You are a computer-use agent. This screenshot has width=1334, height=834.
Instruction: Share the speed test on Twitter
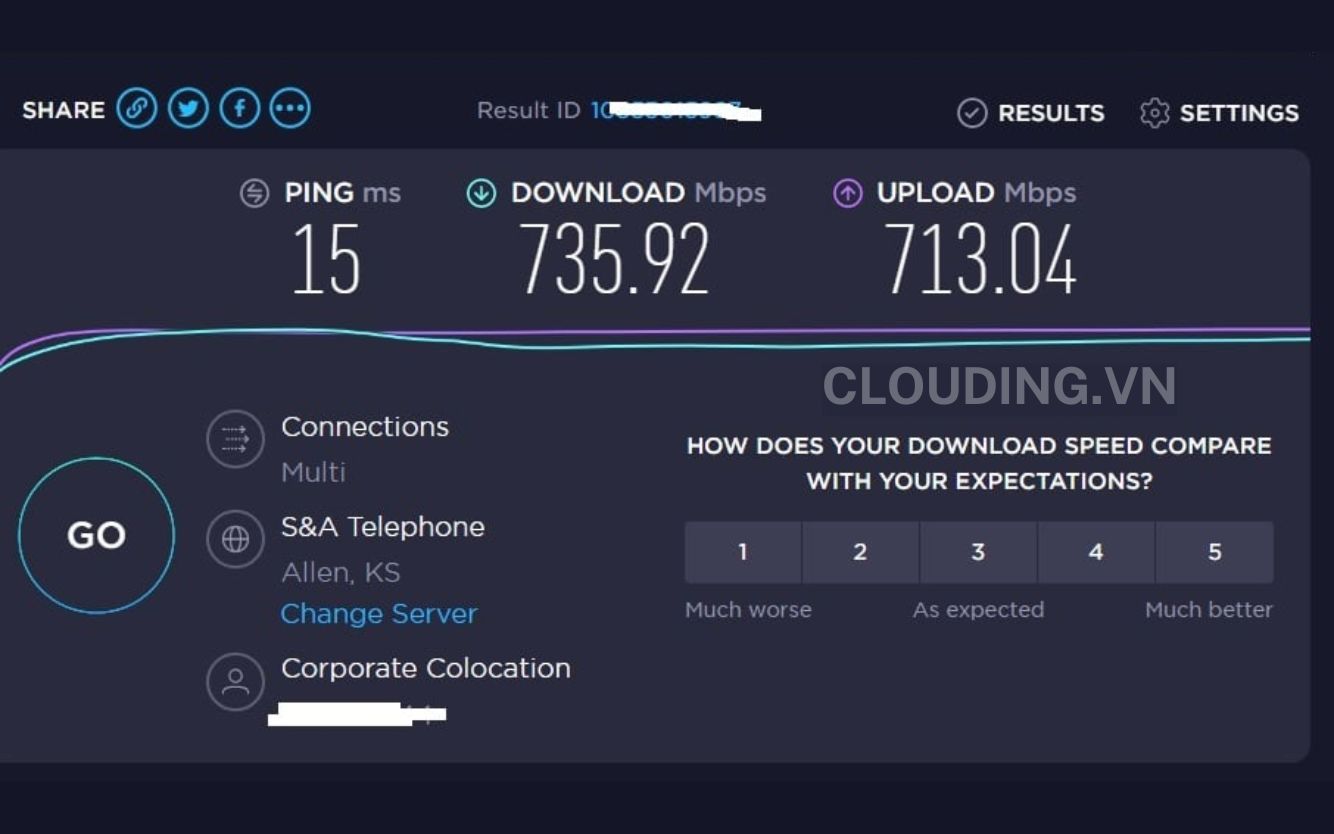188,108
